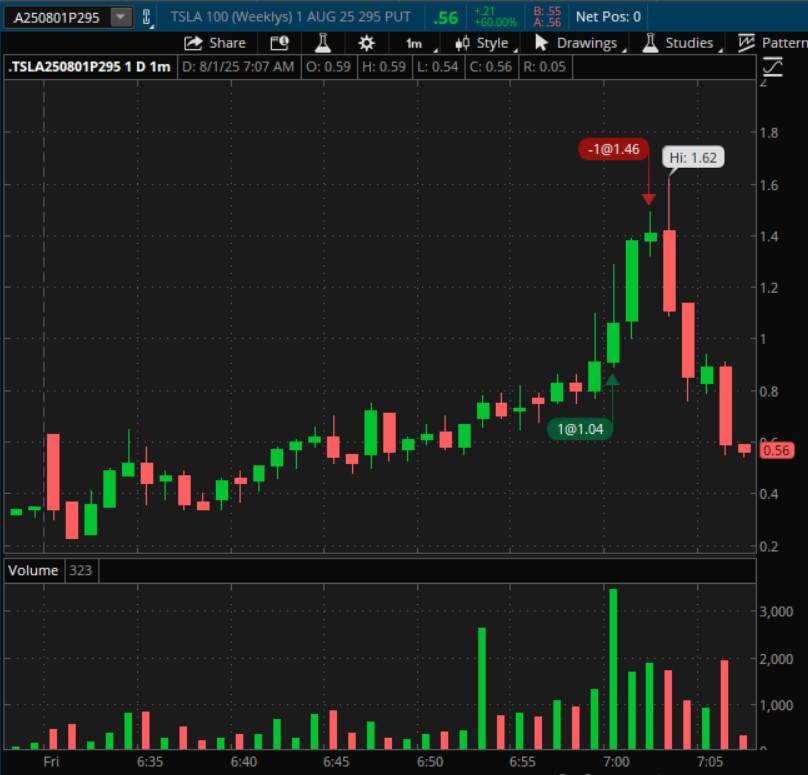Screen dimensions: 808x775
Task: Click the Drawings cursor arrow icon
Action: (541, 43)
